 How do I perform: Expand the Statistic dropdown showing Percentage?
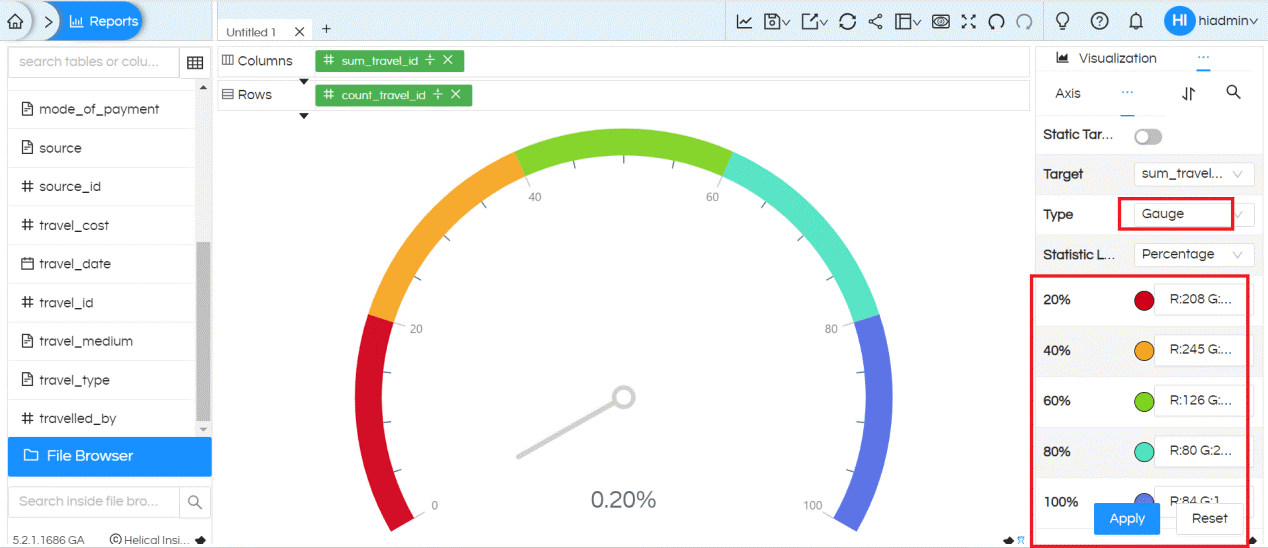[1194, 254]
